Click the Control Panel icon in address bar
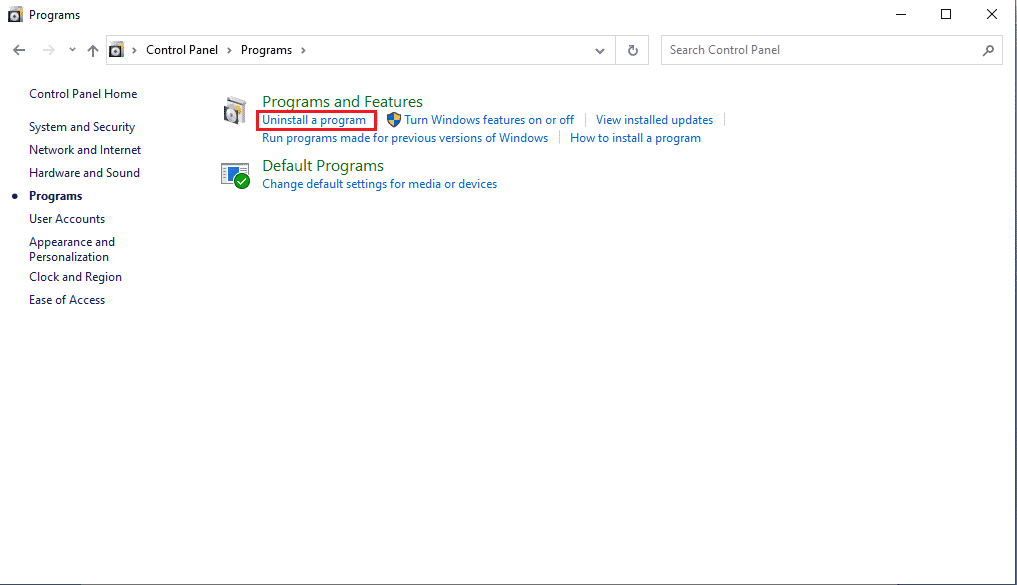 (x=117, y=50)
